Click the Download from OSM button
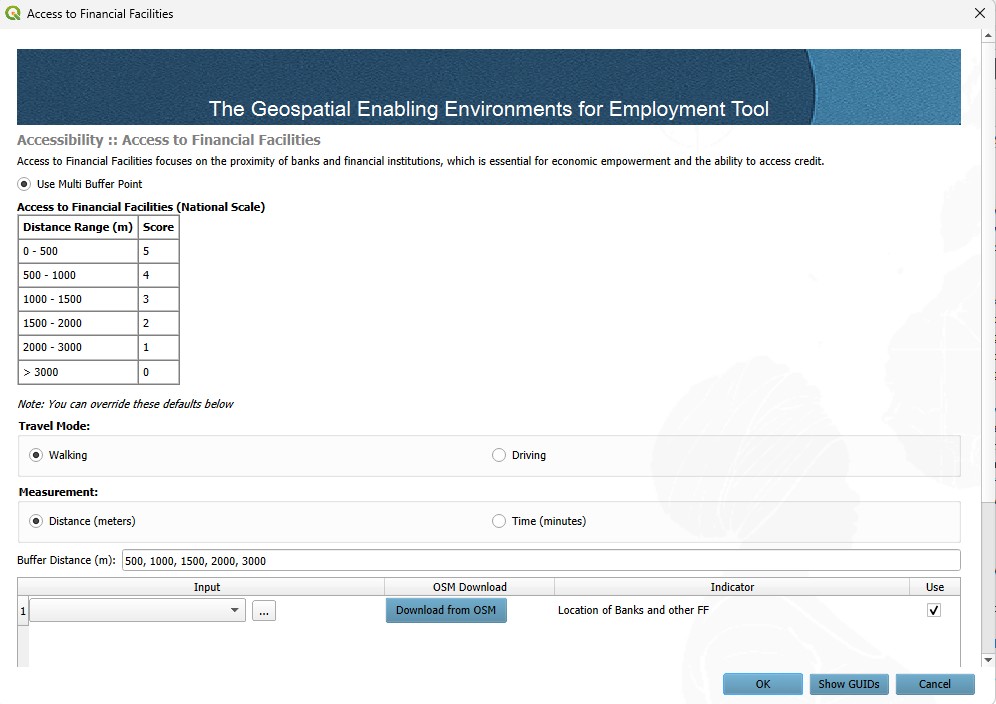Screen dimensions: 996x704 pyautogui.click(x=446, y=610)
